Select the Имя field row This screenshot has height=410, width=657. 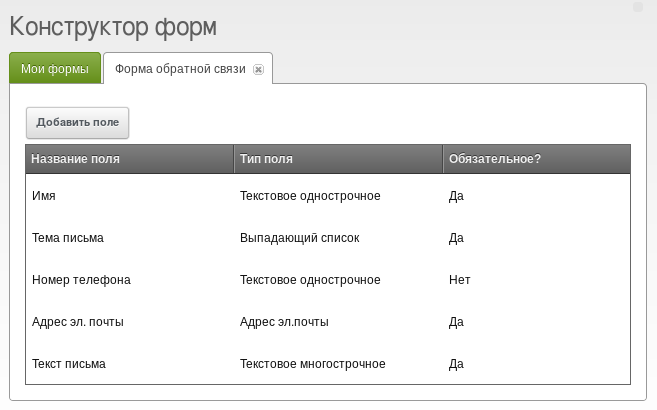click(x=328, y=196)
